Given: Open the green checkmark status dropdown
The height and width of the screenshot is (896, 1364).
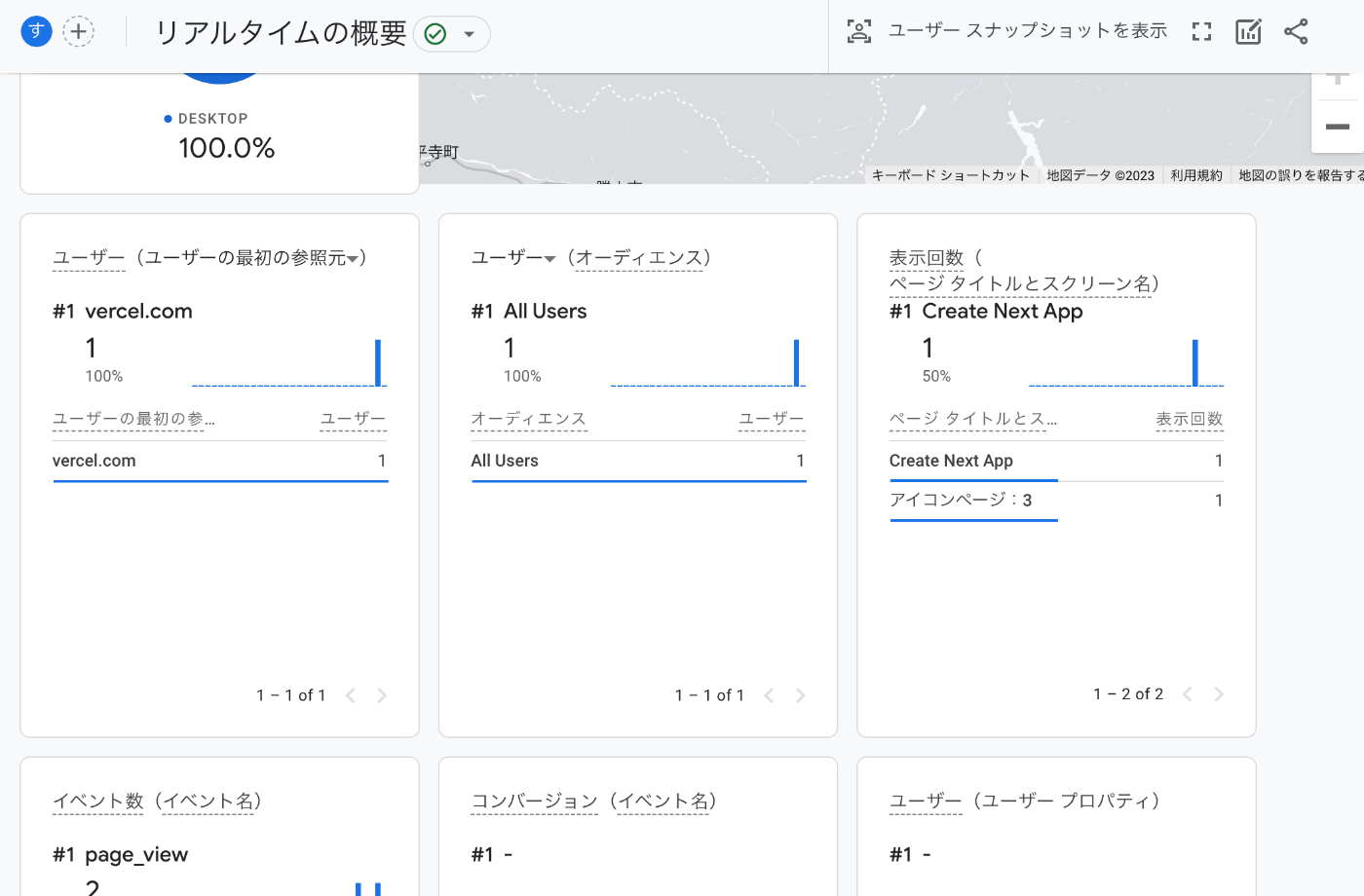Looking at the screenshot, I should click(452, 34).
